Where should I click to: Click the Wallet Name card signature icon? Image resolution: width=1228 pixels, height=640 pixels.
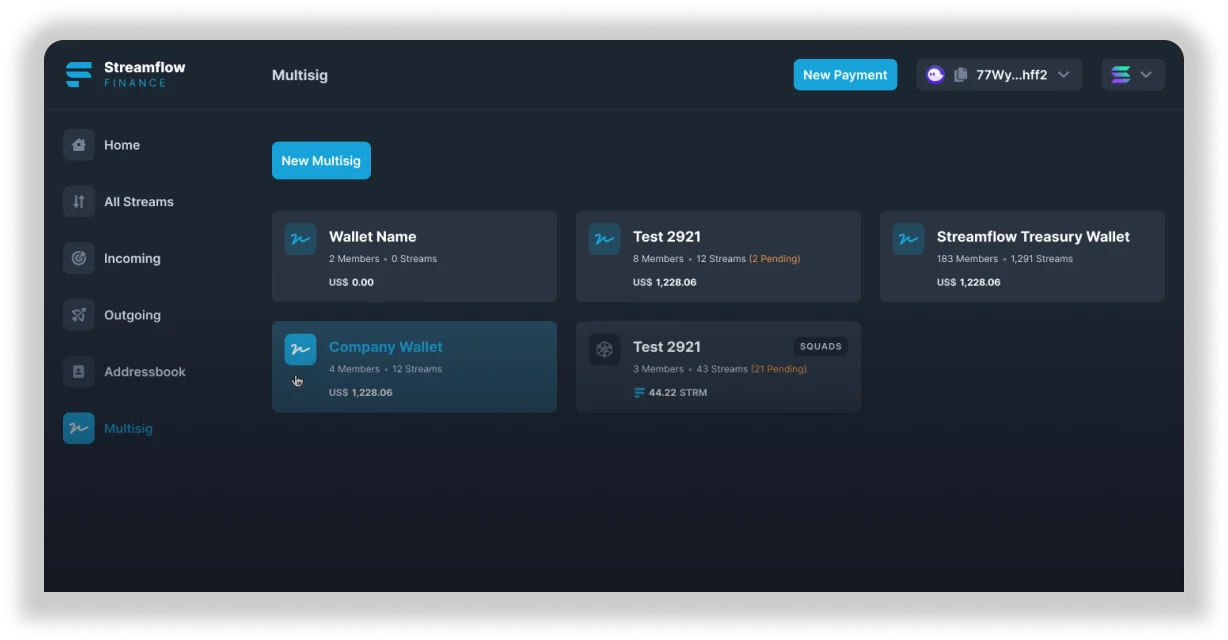[300, 239]
